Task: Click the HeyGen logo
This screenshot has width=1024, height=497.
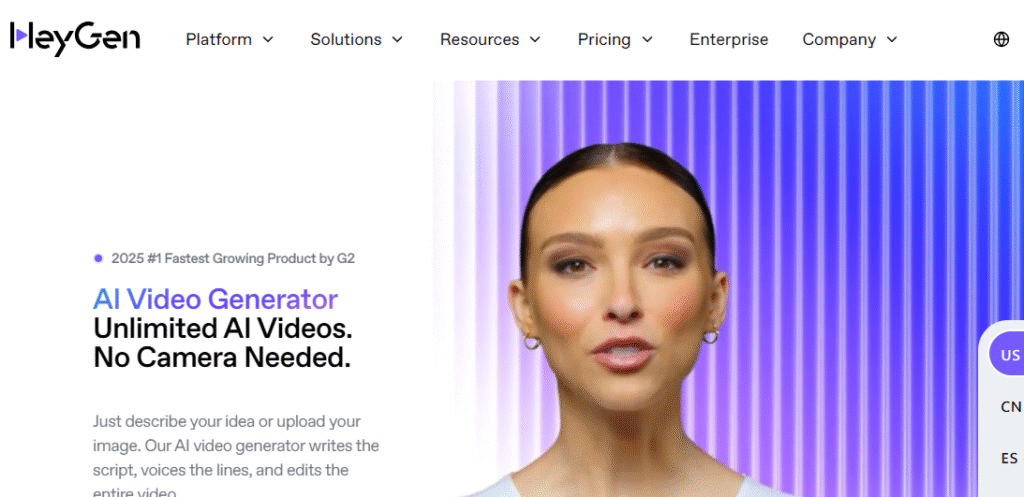Action: click(74, 38)
